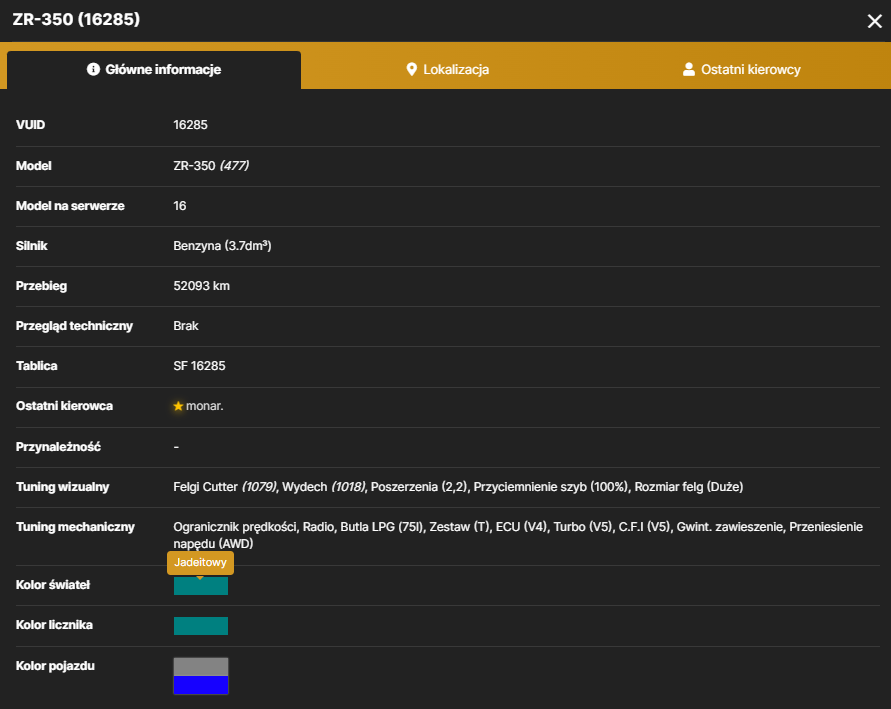Click the Tablica label

click(36, 366)
